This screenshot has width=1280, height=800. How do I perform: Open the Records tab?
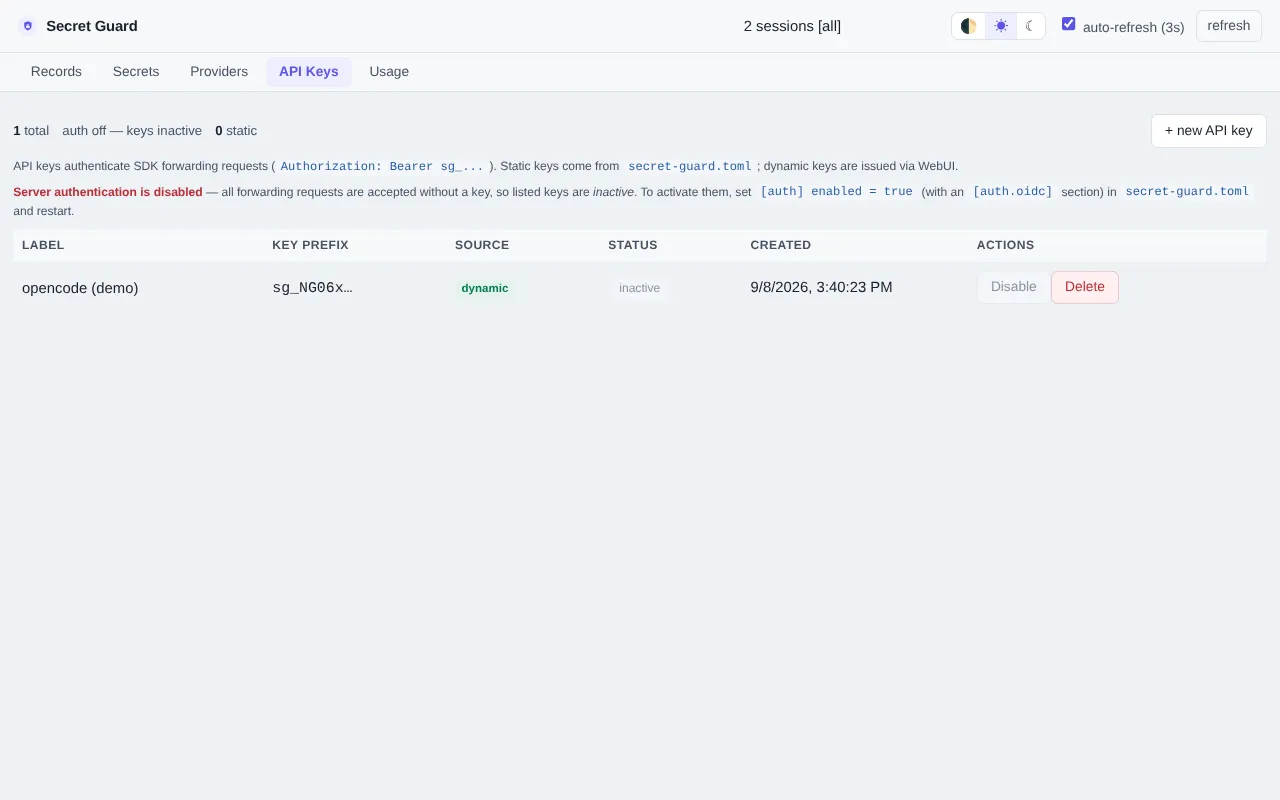tap(56, 72)
